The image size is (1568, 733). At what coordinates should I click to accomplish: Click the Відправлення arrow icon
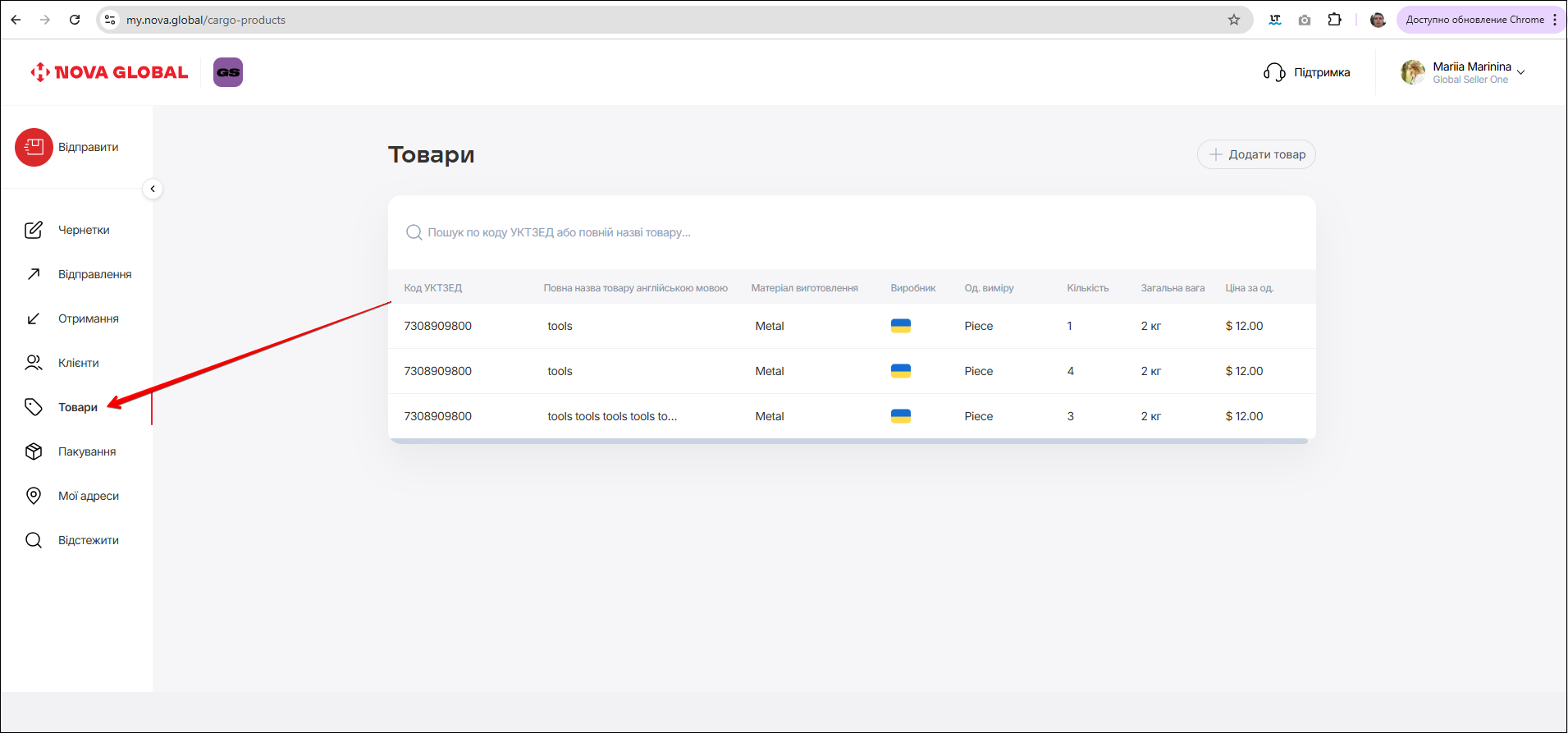point(34,274)
